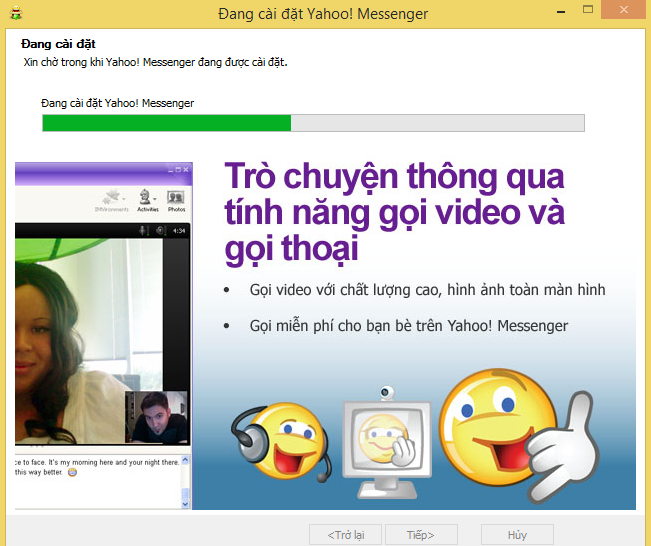Click the microphone icon in video bar
This screenshot has width=651, height=546.
[144, 230]
